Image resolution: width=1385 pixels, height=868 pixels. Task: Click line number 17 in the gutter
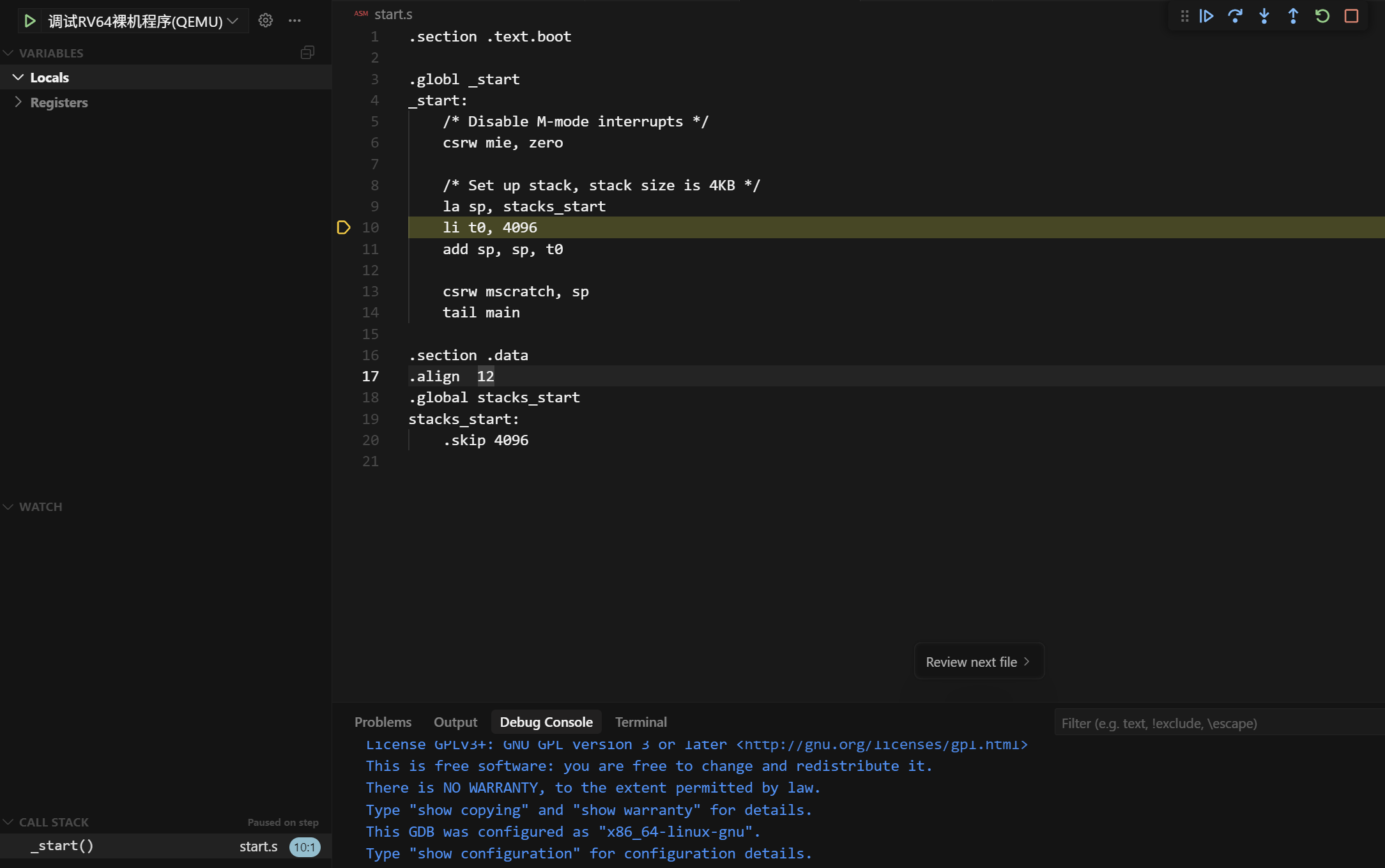point(371,376)
